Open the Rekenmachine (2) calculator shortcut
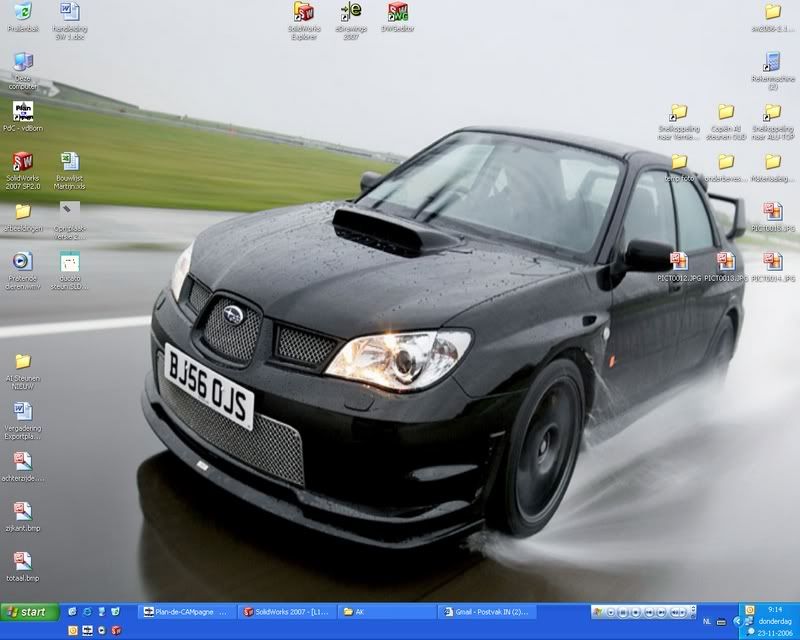The height and width of the screenshot is (640, 800). tap(773, 71)
